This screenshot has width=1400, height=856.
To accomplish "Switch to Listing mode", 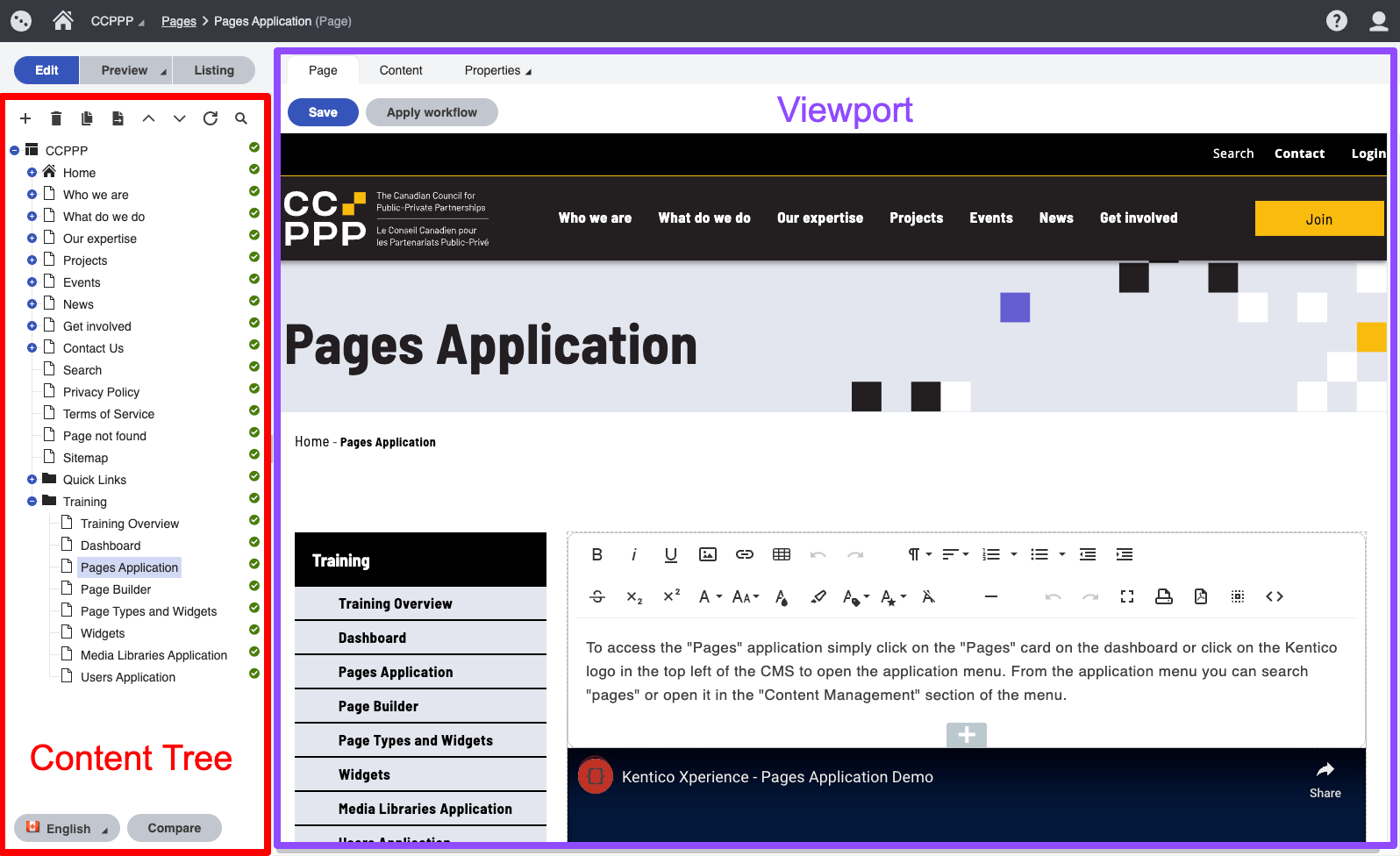I will pyautogui.click(x=214, y=70).
